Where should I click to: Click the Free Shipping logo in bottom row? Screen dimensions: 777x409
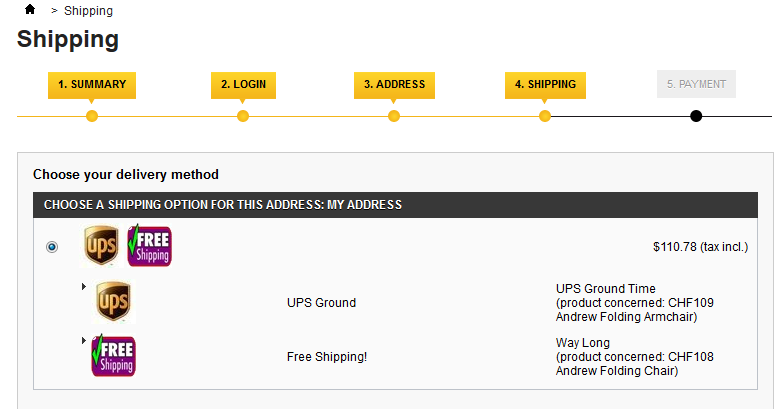click(x=113, y=356)
